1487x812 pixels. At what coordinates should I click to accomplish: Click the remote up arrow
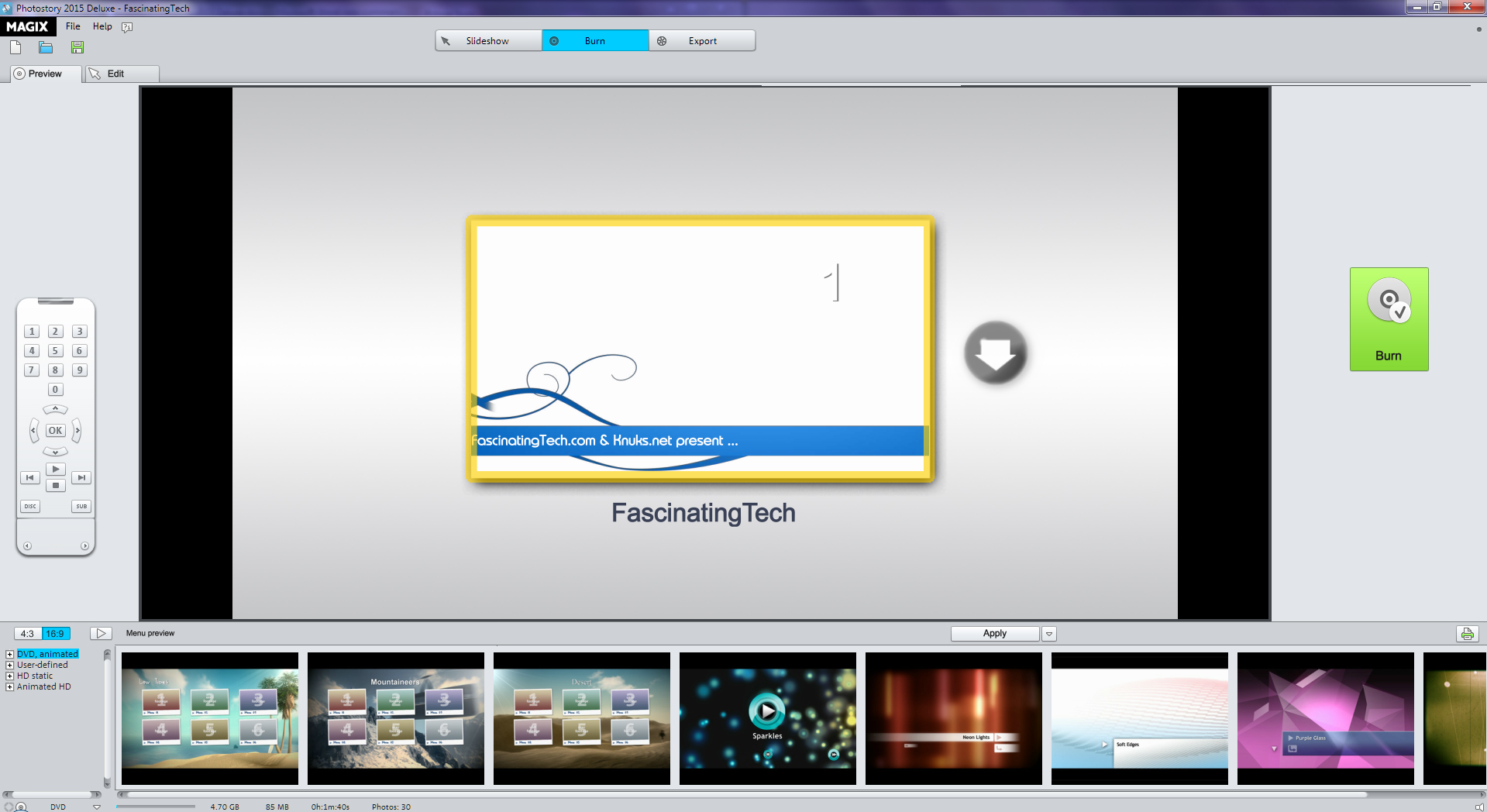point(55,409)
